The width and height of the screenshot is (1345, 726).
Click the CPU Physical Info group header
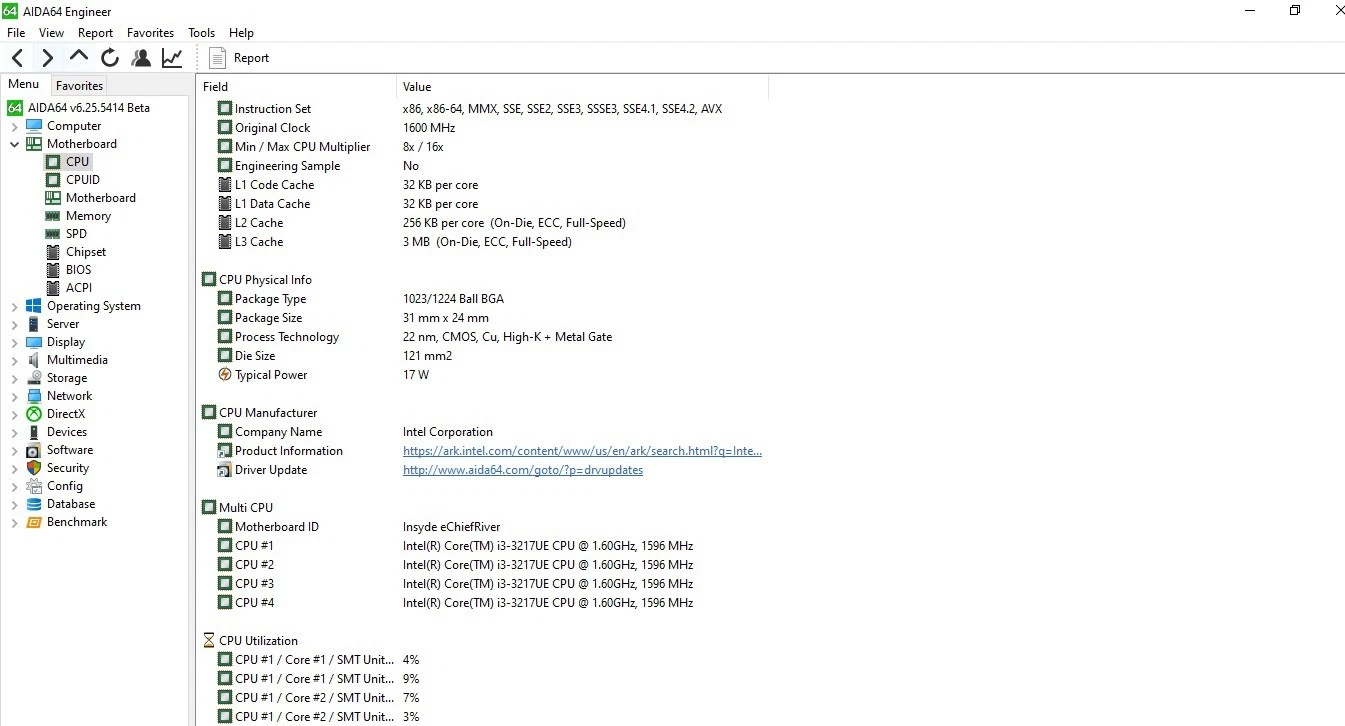(257, 280)
